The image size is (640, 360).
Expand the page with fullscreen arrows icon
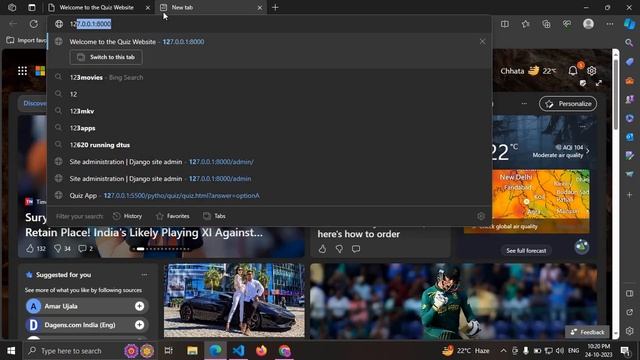point(599,83)
